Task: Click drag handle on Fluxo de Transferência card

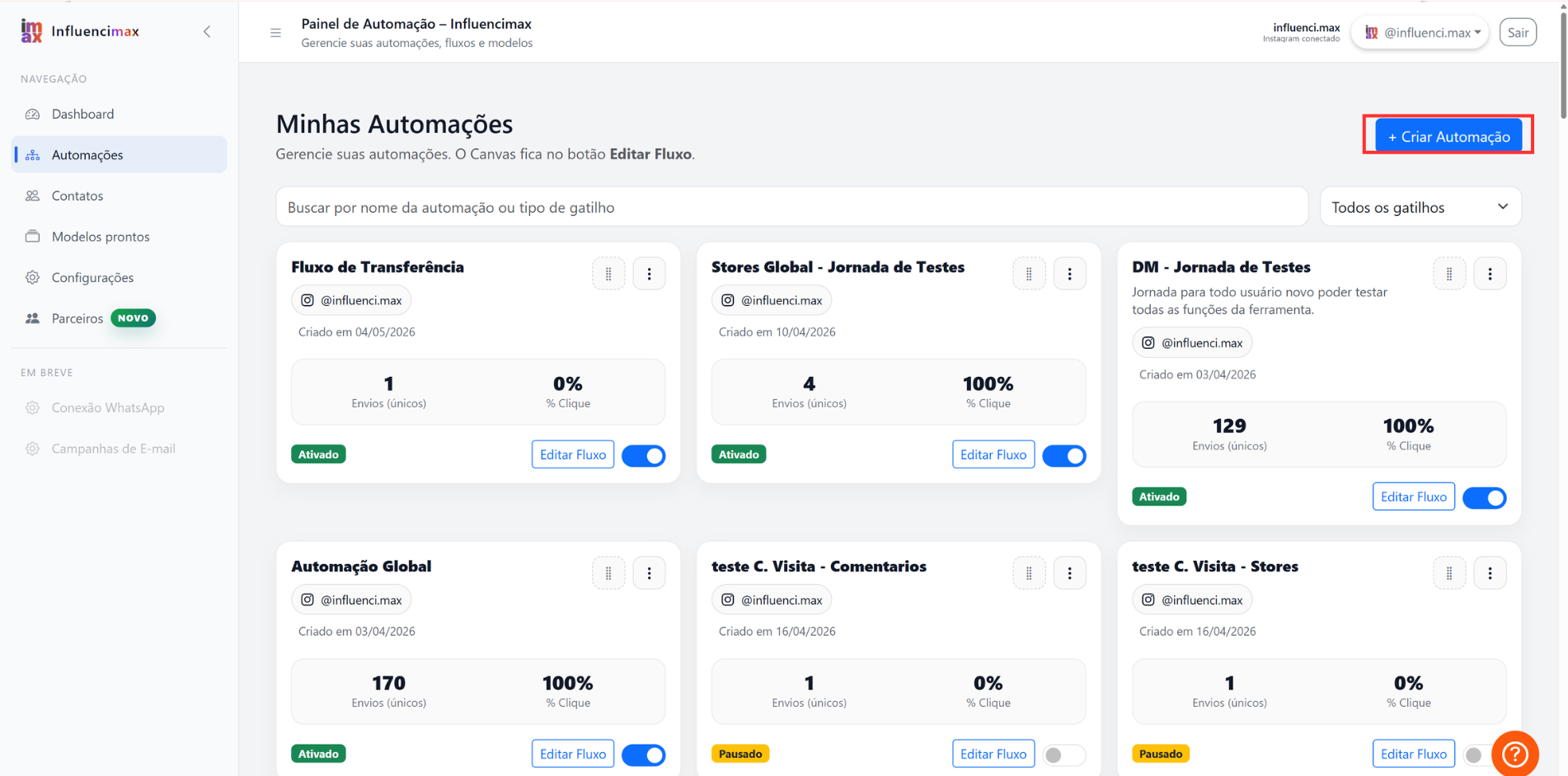Action: pos(608,274)
